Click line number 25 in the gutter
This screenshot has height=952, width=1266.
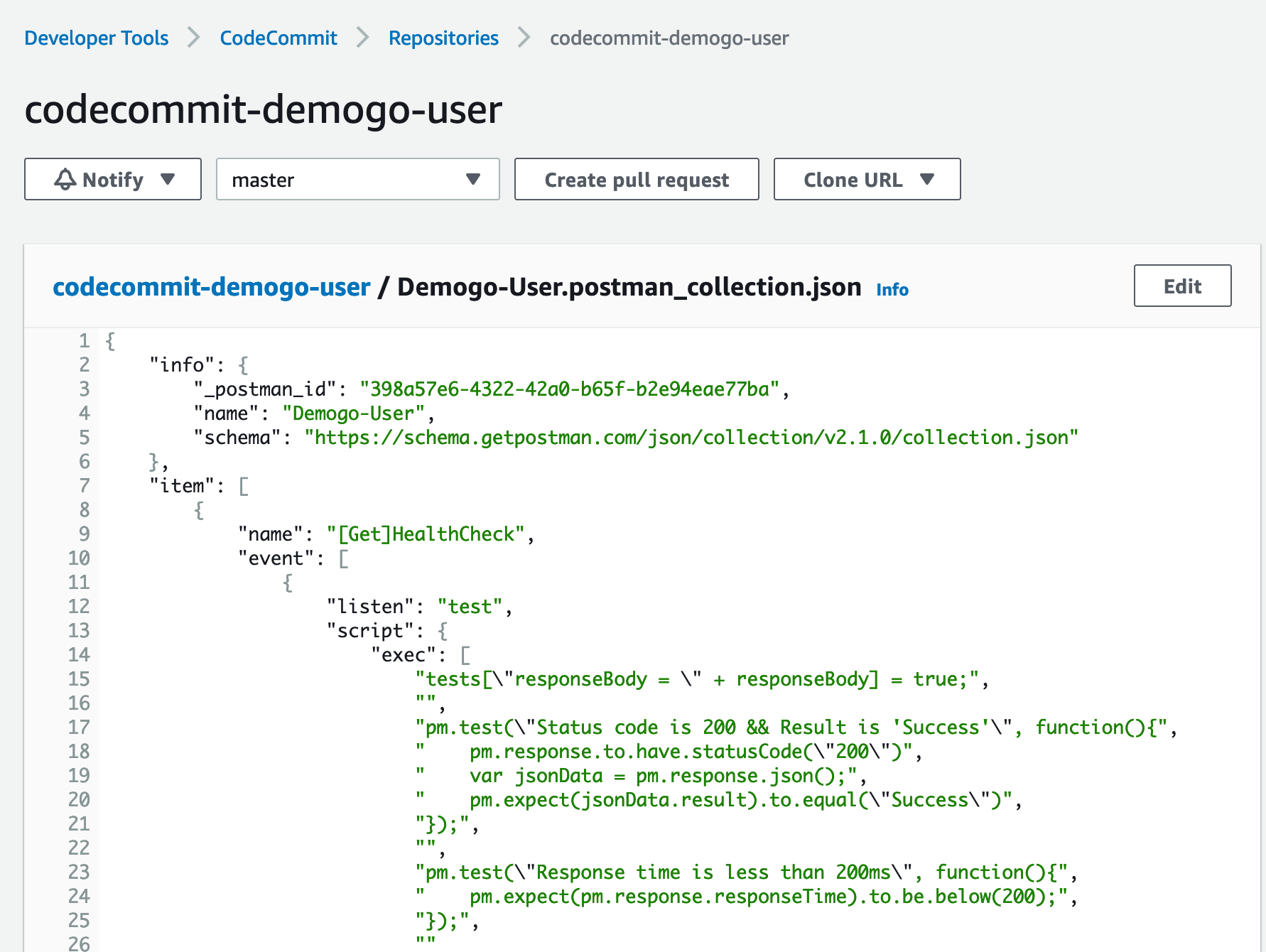79,921
